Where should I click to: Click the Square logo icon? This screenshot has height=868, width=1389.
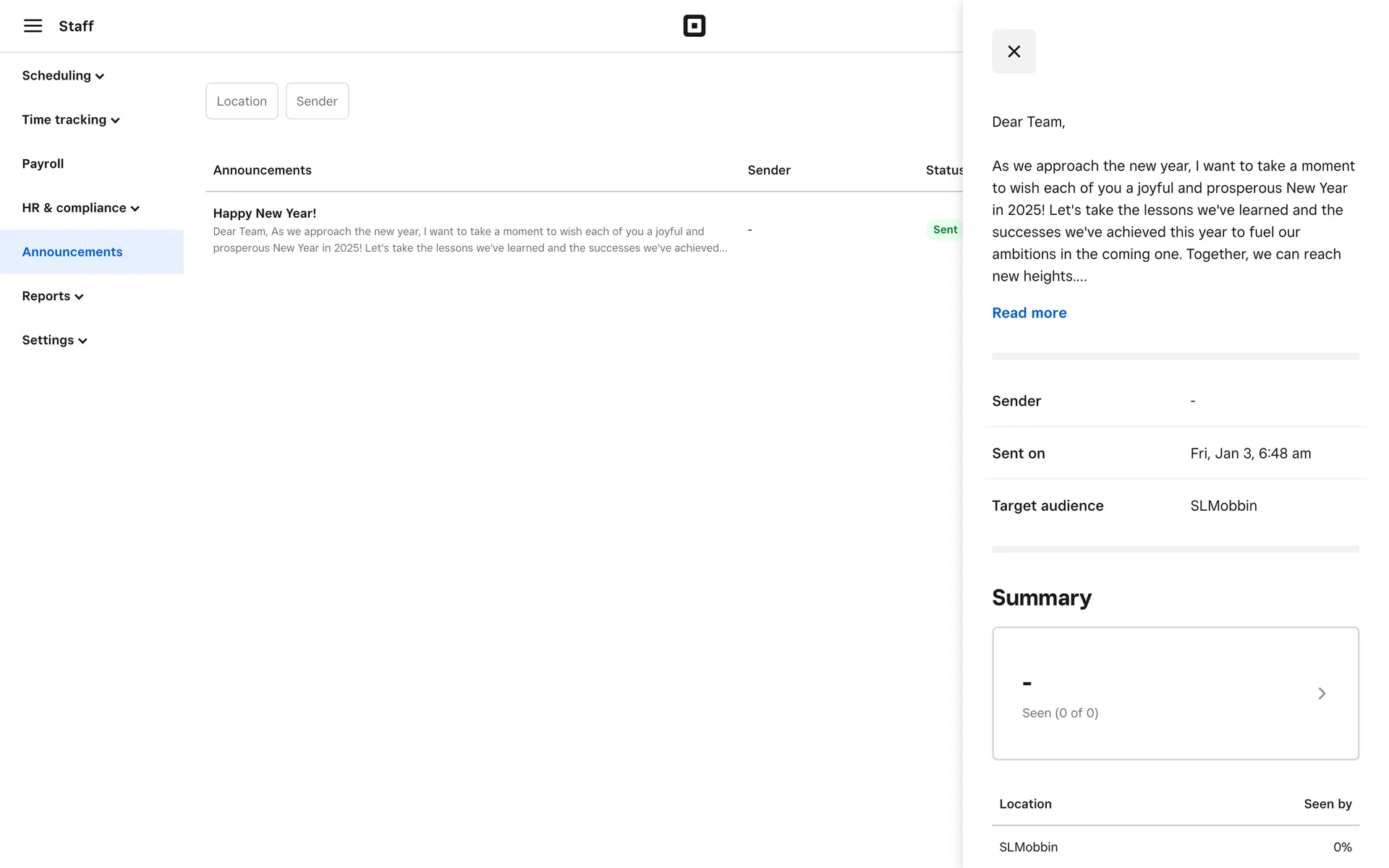click(x=694, y=26)
